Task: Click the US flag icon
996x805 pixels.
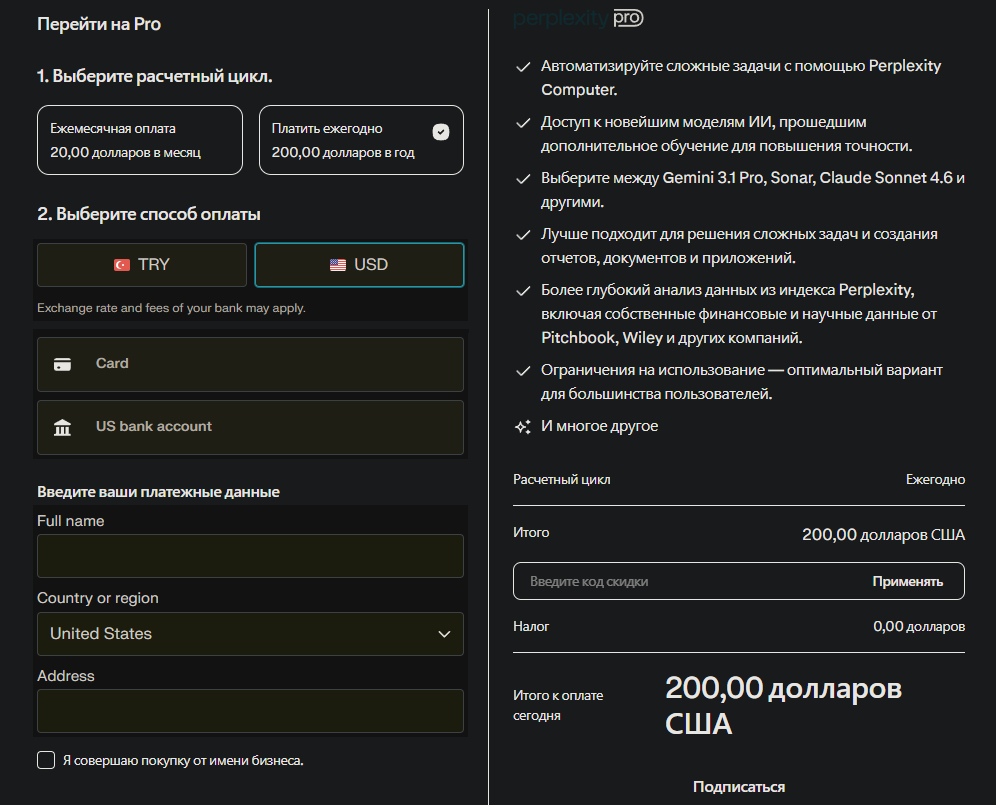Action: click(x=338, y=265)
